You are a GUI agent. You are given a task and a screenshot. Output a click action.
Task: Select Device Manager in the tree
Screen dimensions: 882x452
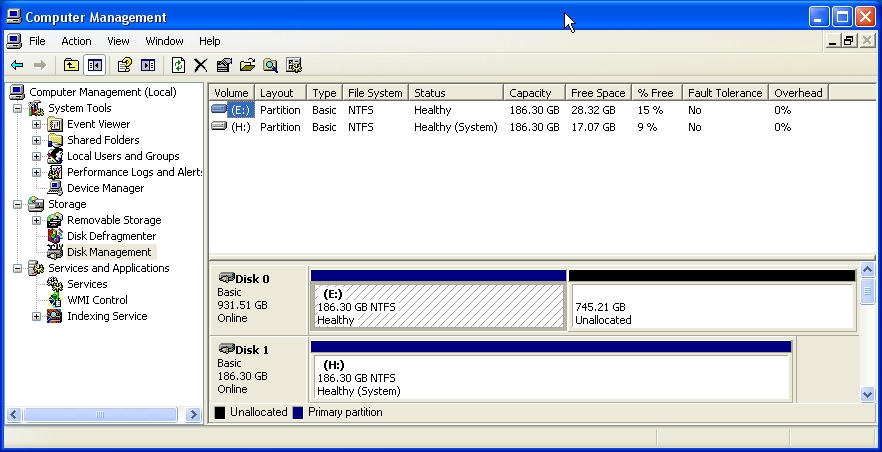(x=105, y=188)
